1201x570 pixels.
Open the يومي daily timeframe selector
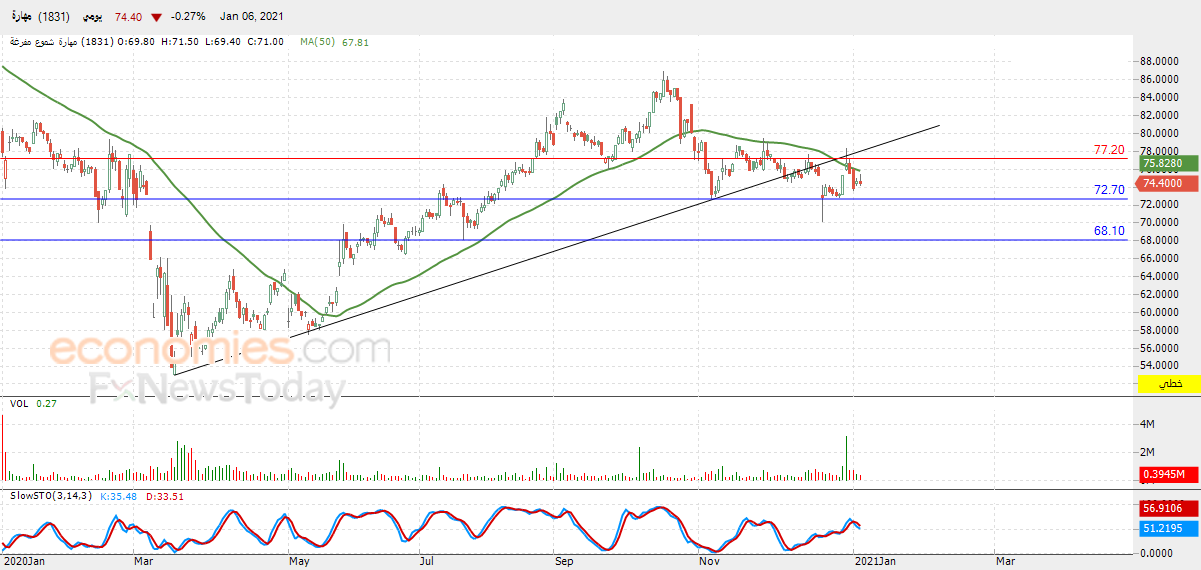tap(91, 17)
